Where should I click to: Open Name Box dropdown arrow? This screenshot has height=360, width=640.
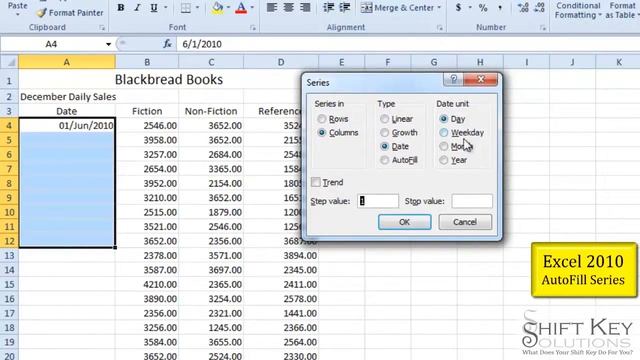(x=108, y=44)
